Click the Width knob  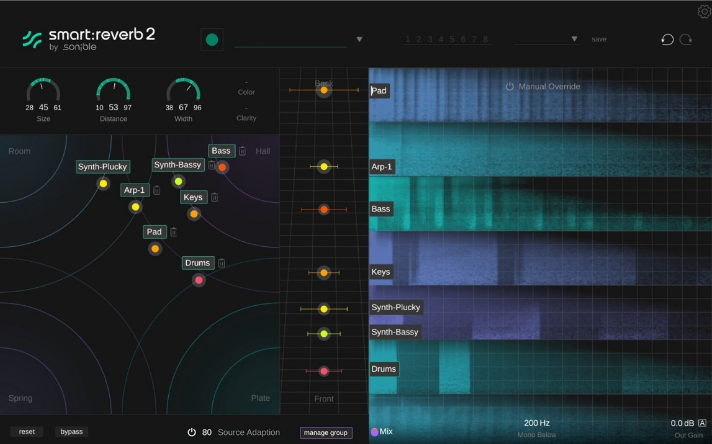tap(183, 90)
